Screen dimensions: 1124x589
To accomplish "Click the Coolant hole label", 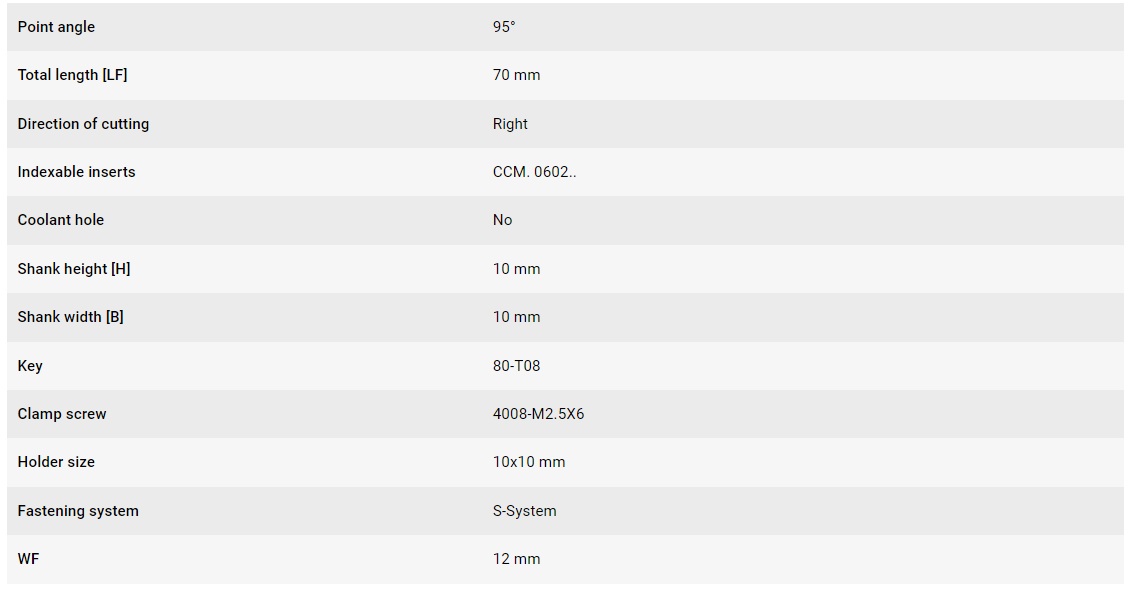I will click(x=61, y=220).
